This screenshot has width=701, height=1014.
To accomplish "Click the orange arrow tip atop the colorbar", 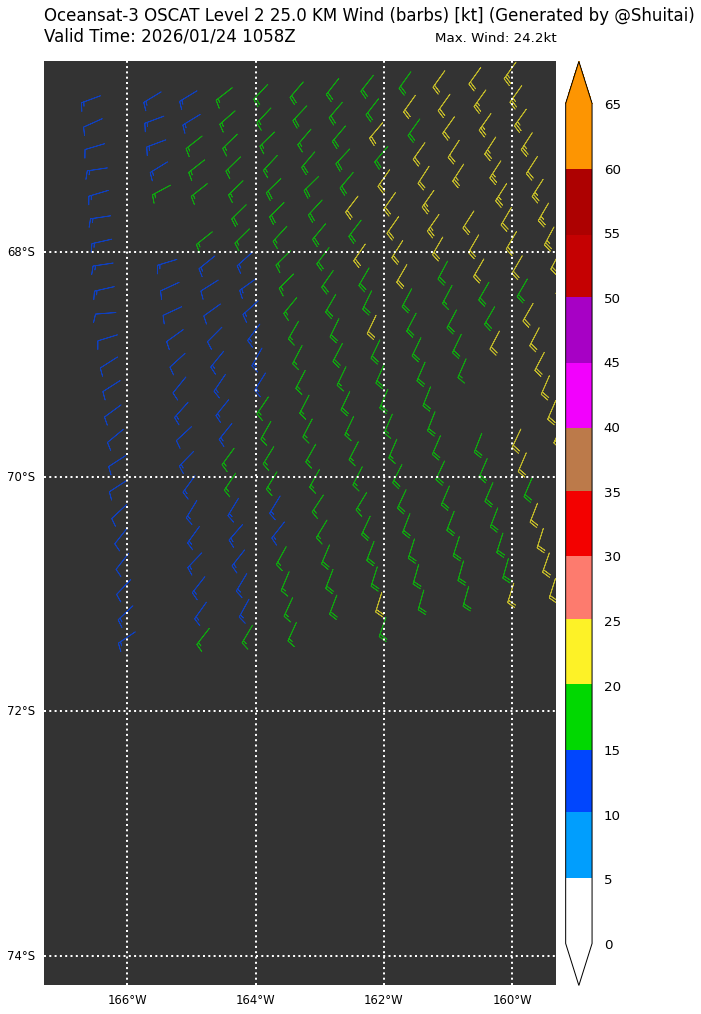I will (x=578, y=85).
